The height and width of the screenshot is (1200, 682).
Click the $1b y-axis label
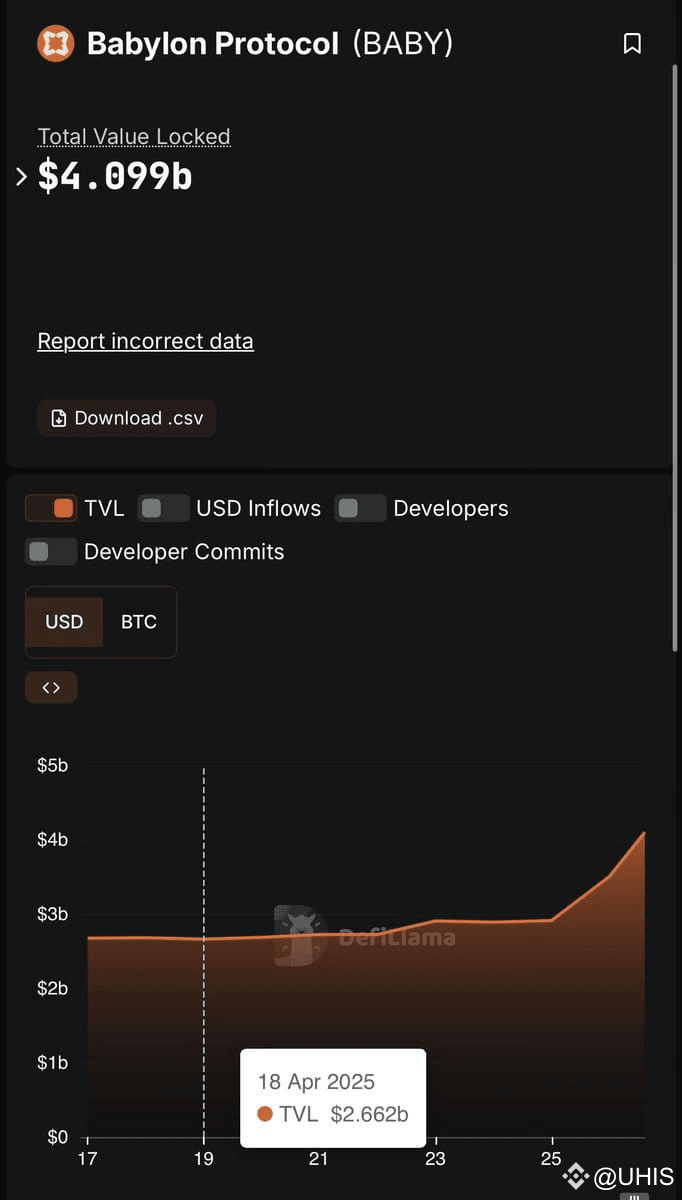point(52,1062)
